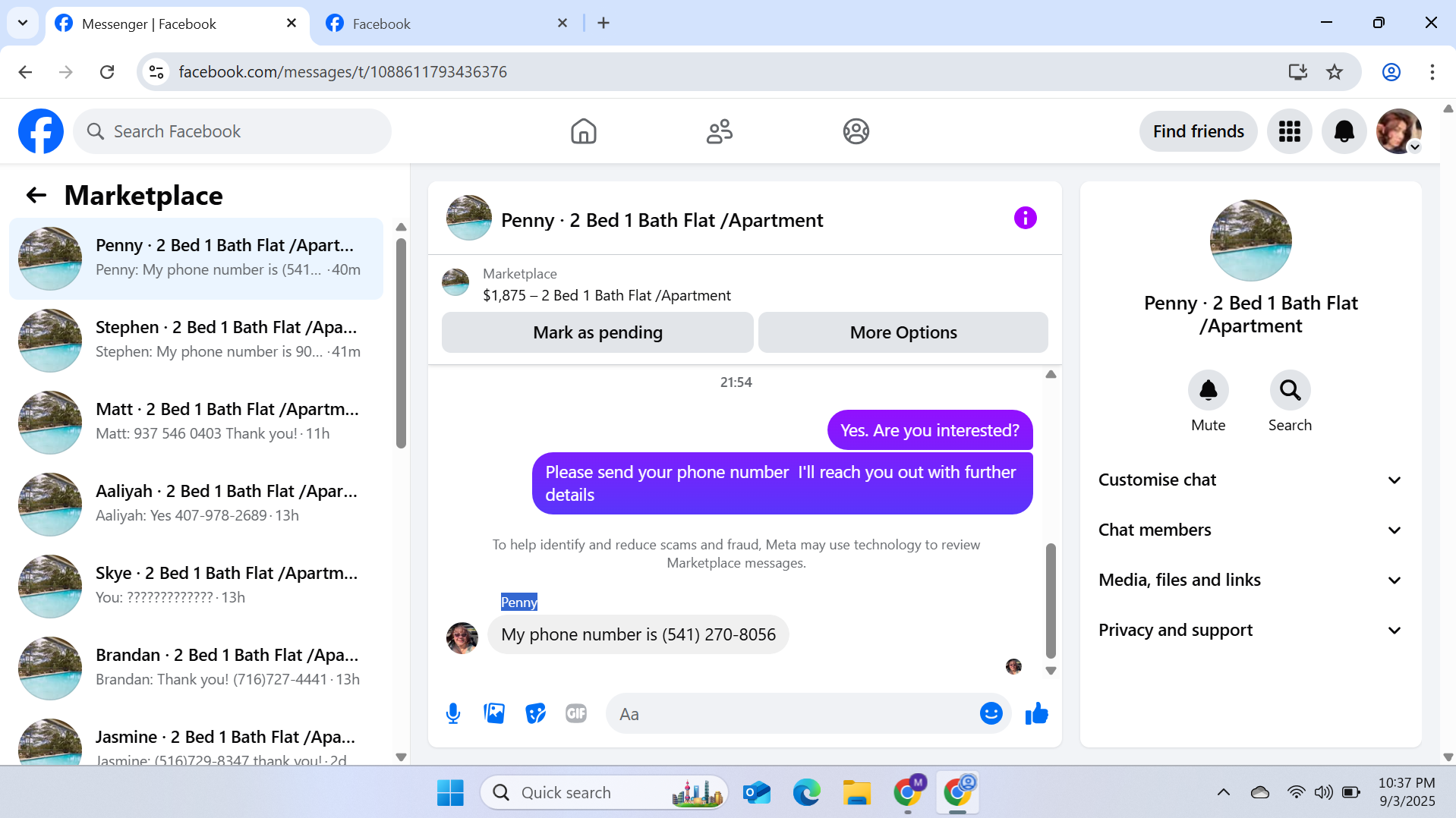Open Matt conversation in chat list

tap(196, 422)
